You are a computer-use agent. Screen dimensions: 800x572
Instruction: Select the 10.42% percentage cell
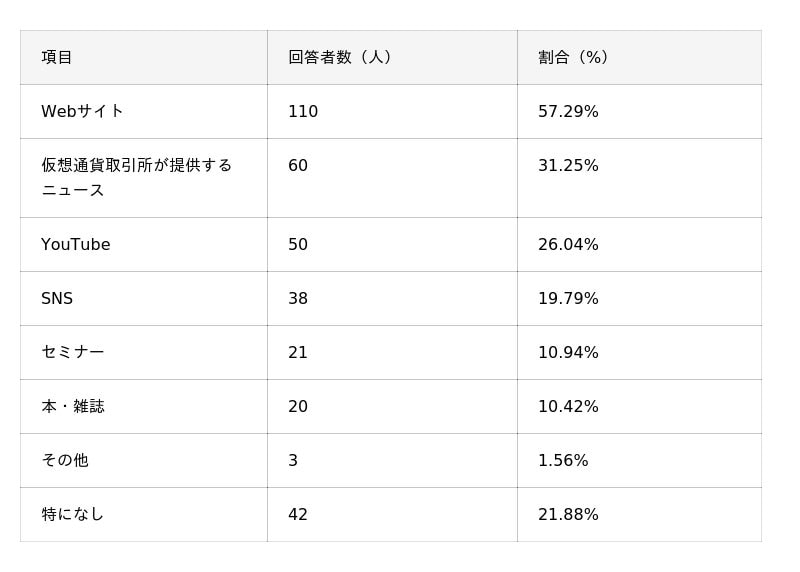568,407
